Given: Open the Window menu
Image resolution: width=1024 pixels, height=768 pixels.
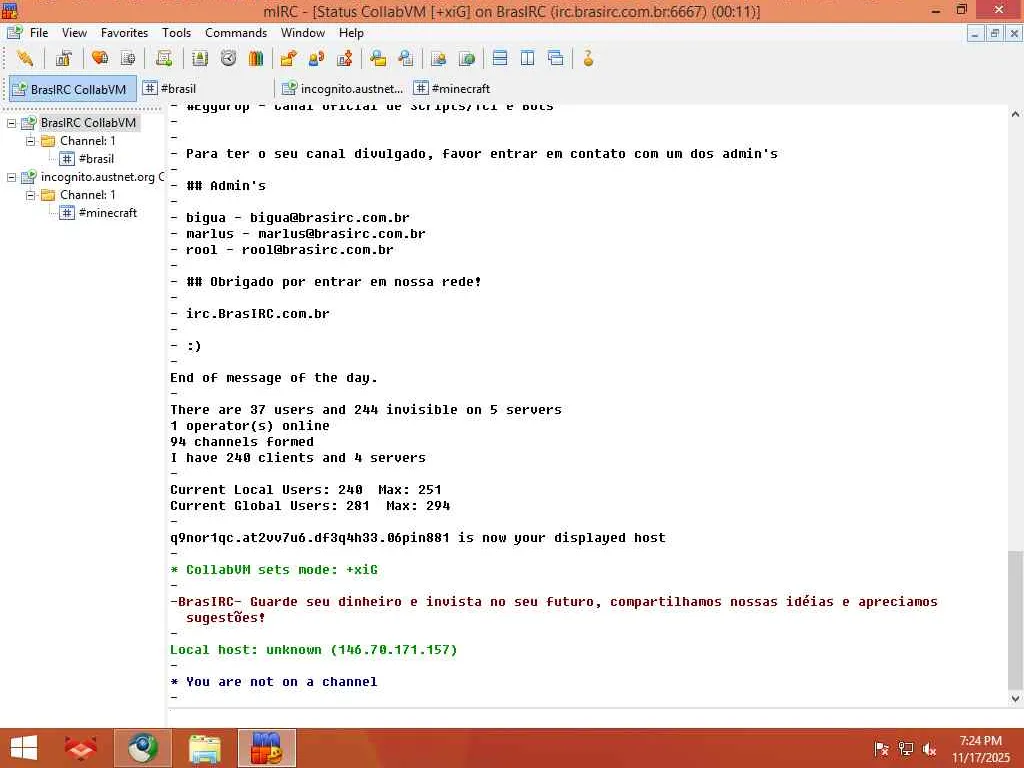Looking at the screenshot, I should [x=302, y=33].
